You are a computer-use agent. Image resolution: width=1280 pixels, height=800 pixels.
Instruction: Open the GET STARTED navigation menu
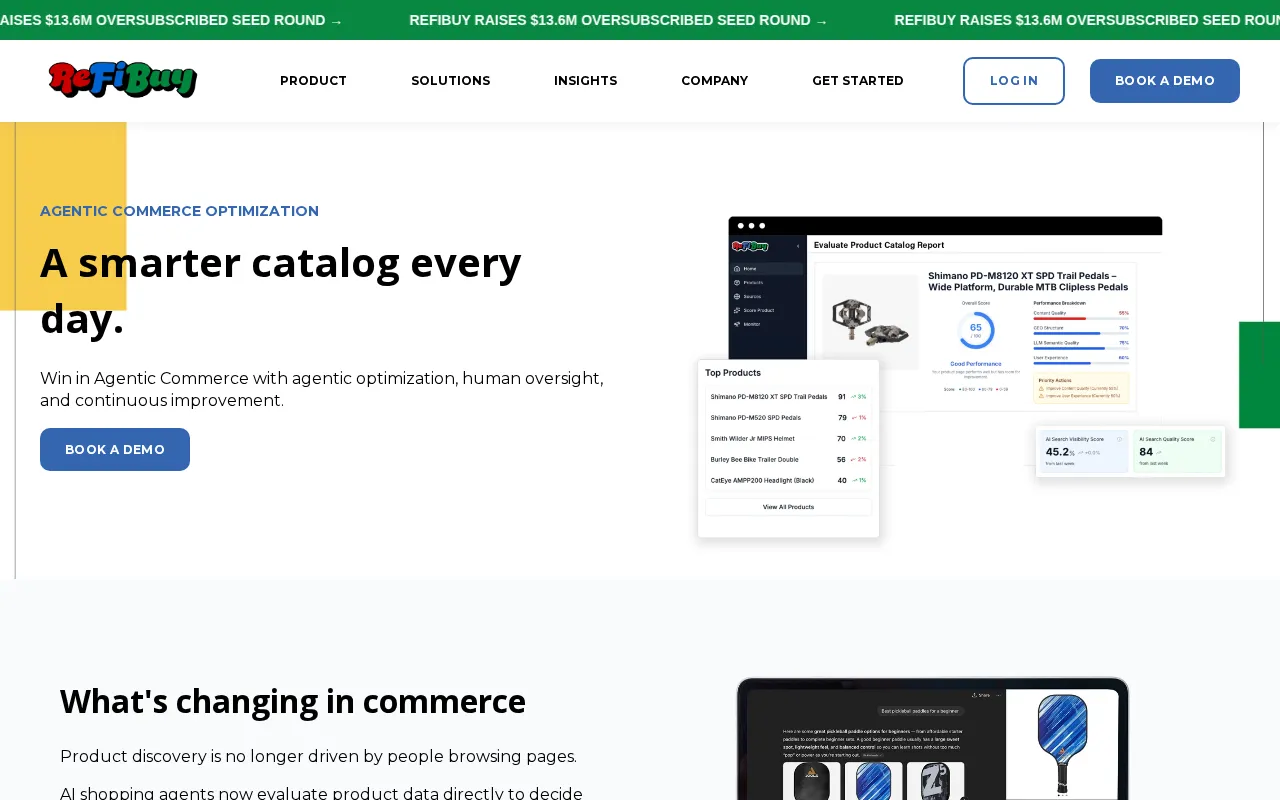pyautogui.click(x=858, y=81)
